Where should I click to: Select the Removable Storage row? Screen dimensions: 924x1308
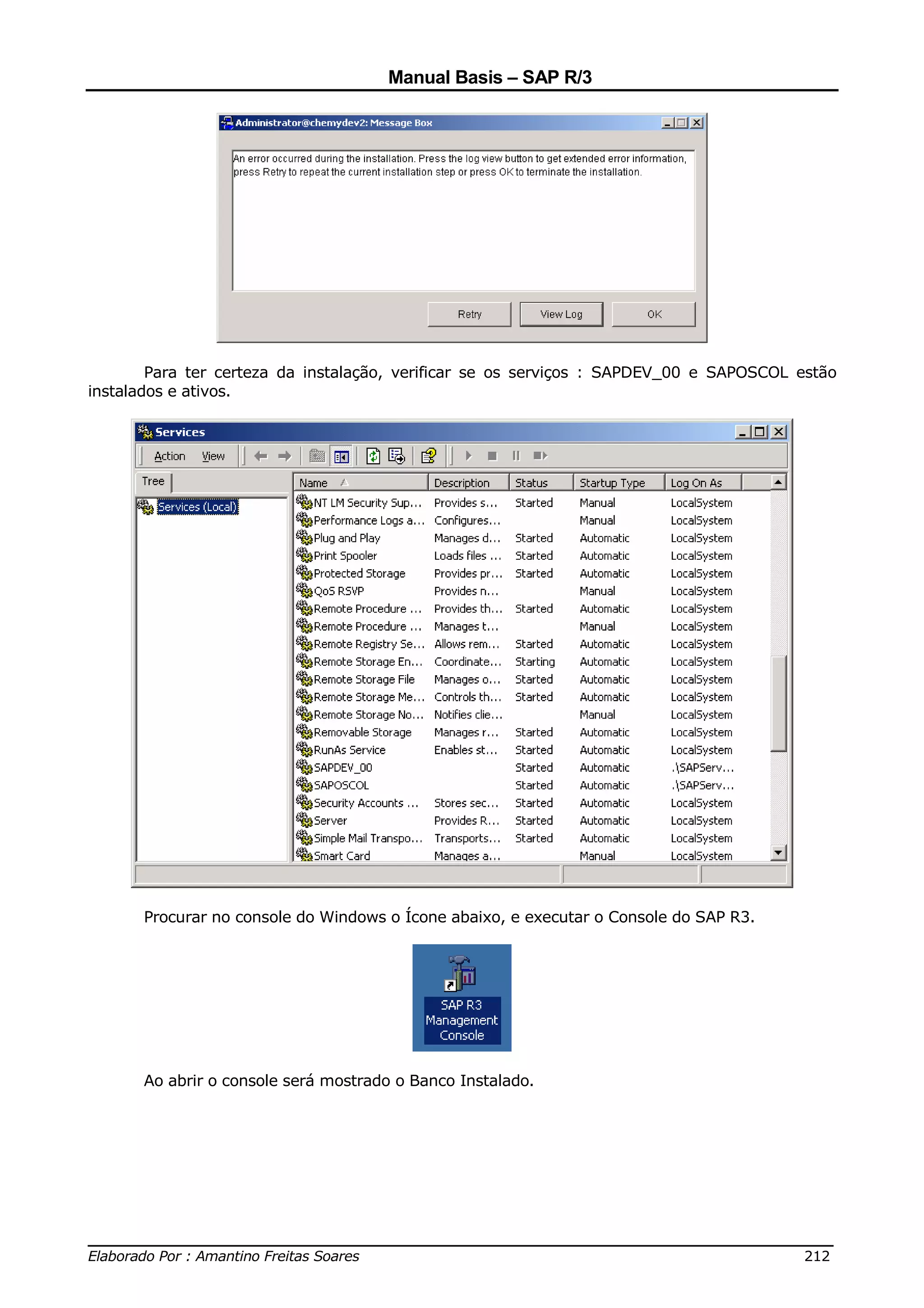click(x=532, y=732)
